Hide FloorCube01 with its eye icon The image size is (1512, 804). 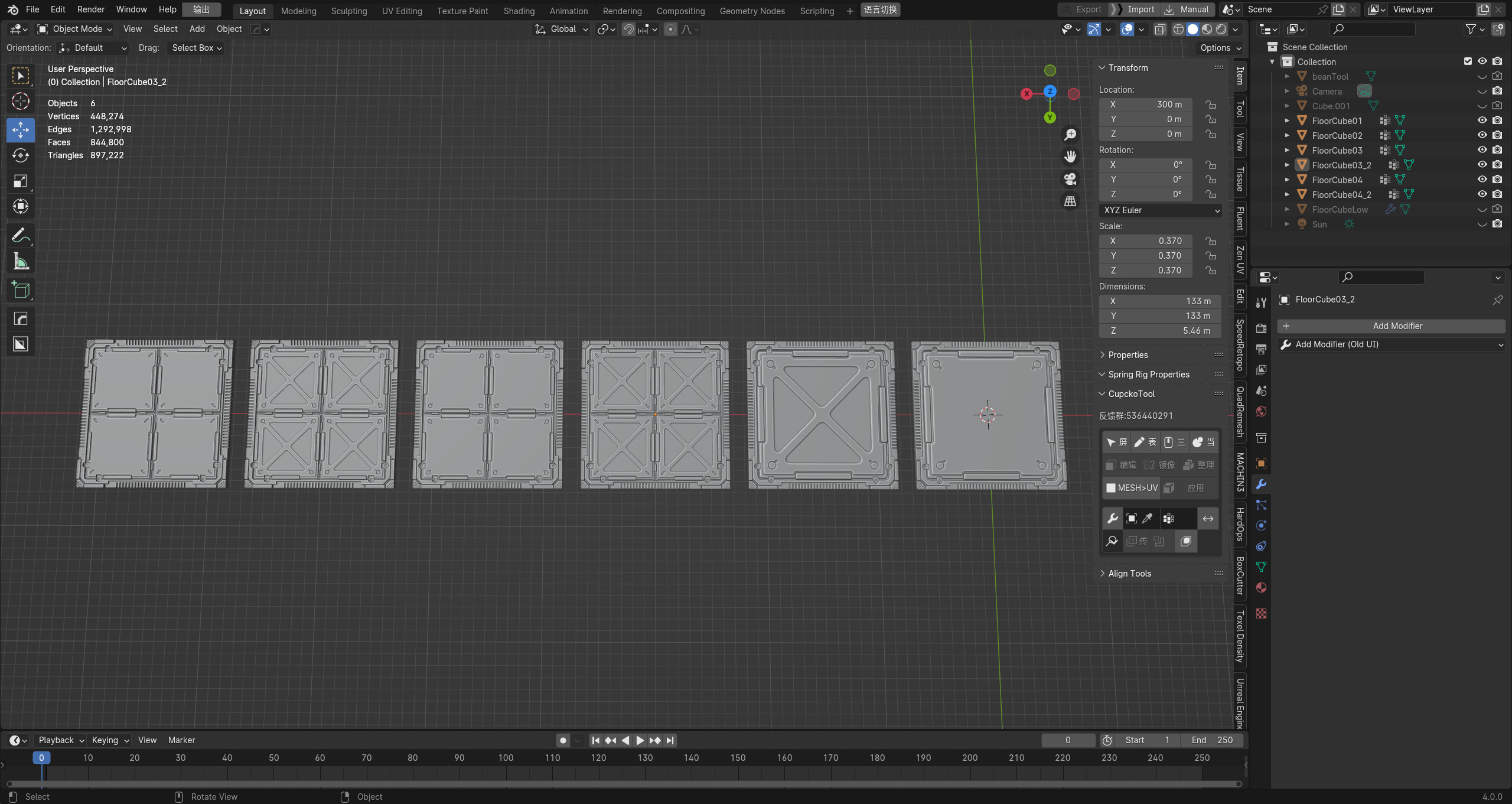click(1482, 121)
